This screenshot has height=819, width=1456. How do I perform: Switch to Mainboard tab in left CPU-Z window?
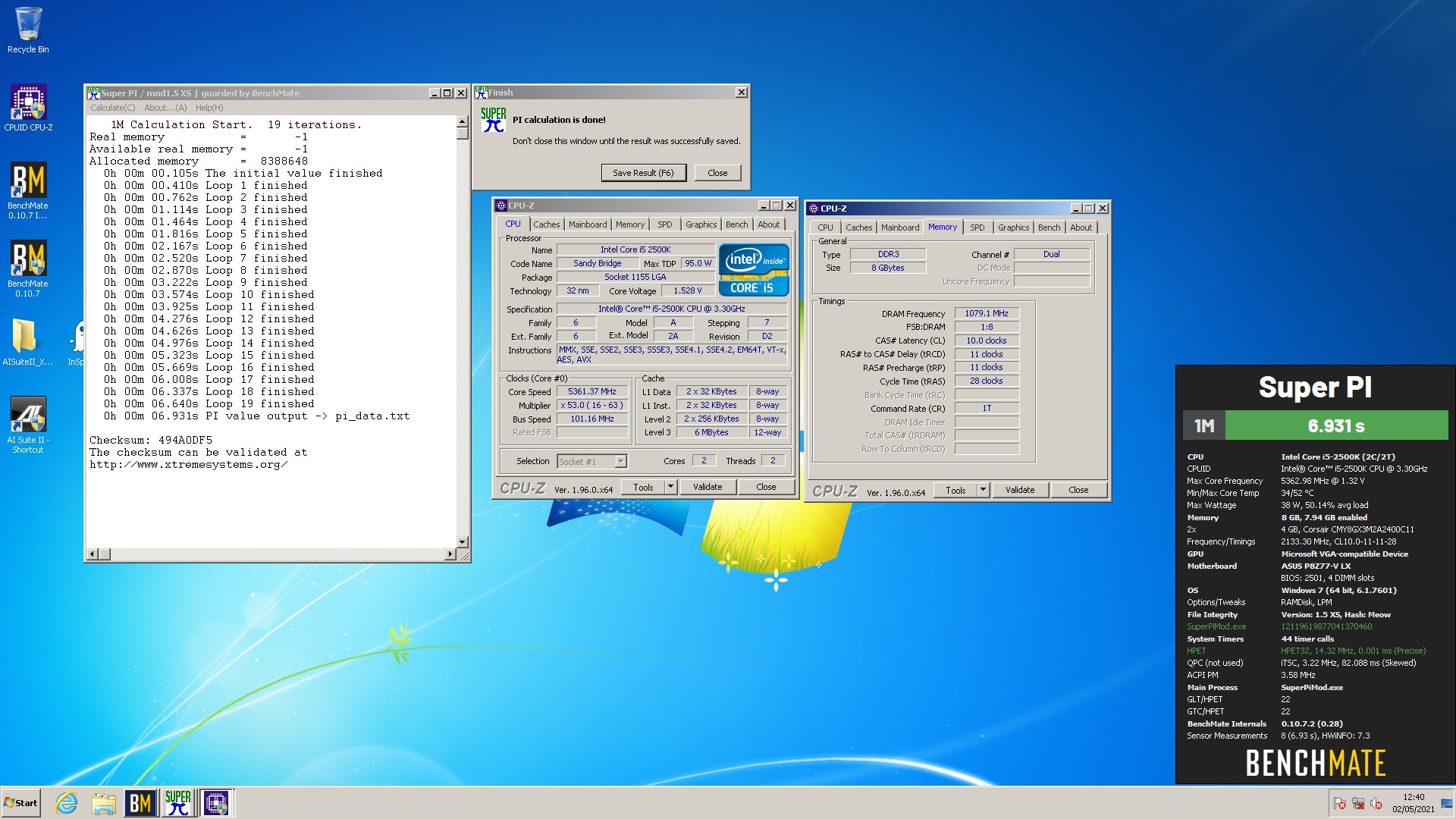588,224
